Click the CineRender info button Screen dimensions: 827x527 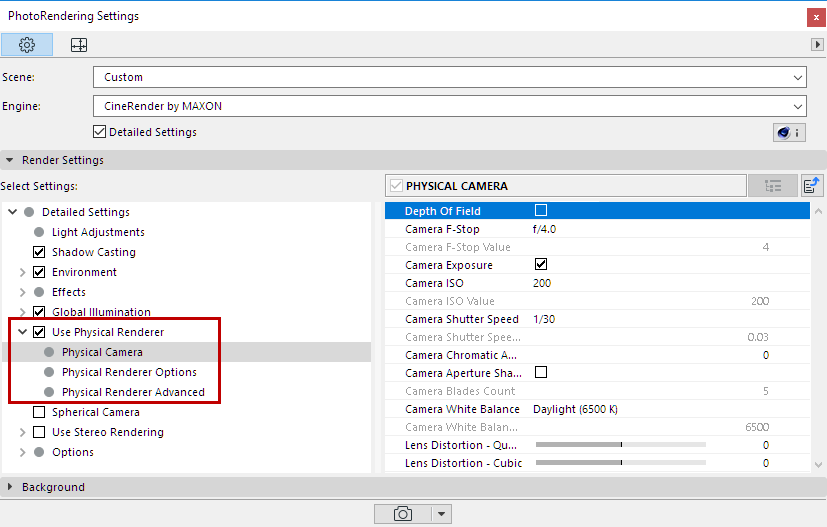790,132
